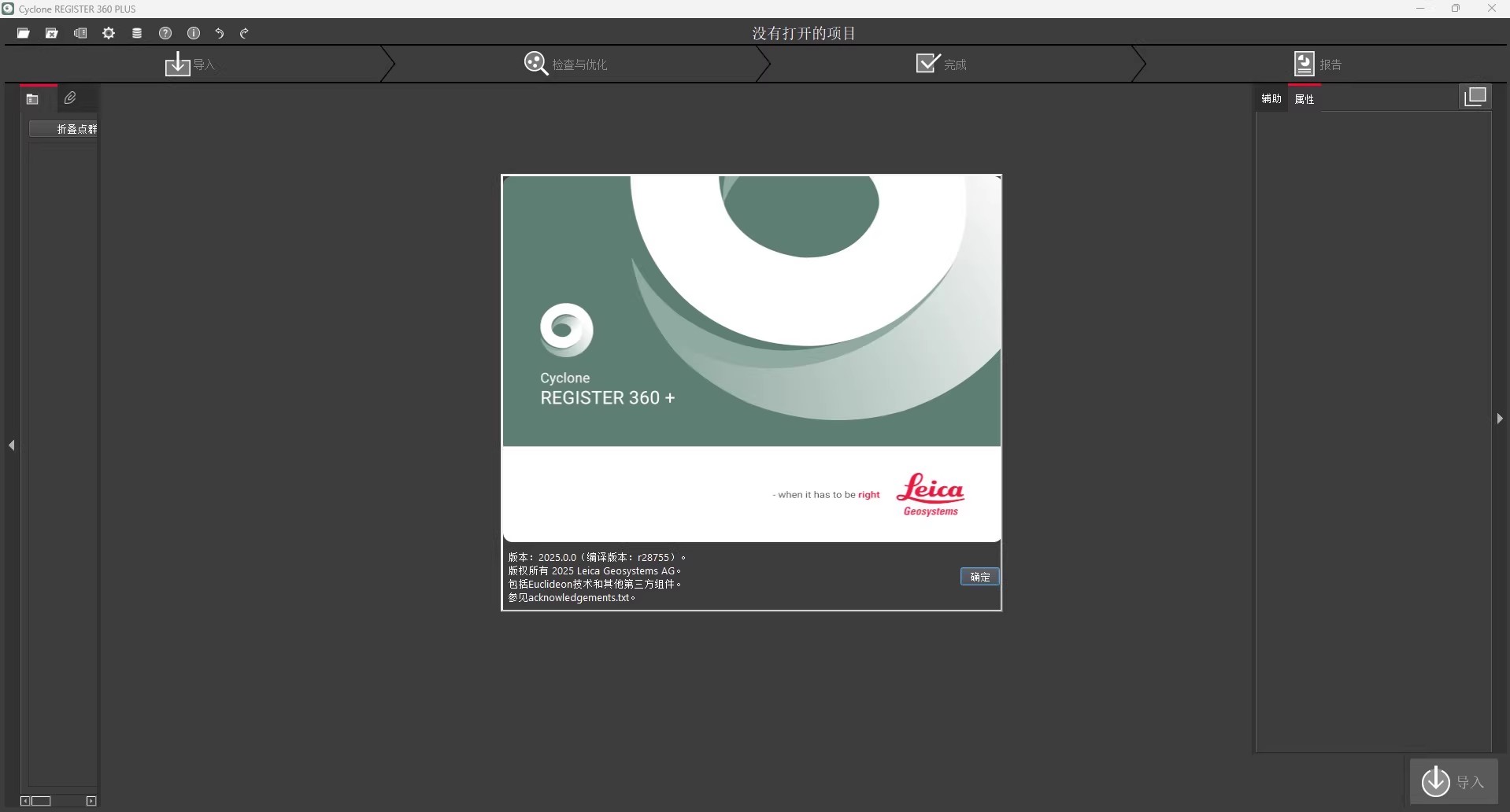Switch to the 辅助 assistant tab
Screen dimensions: 1510x812
[1271, 98]
